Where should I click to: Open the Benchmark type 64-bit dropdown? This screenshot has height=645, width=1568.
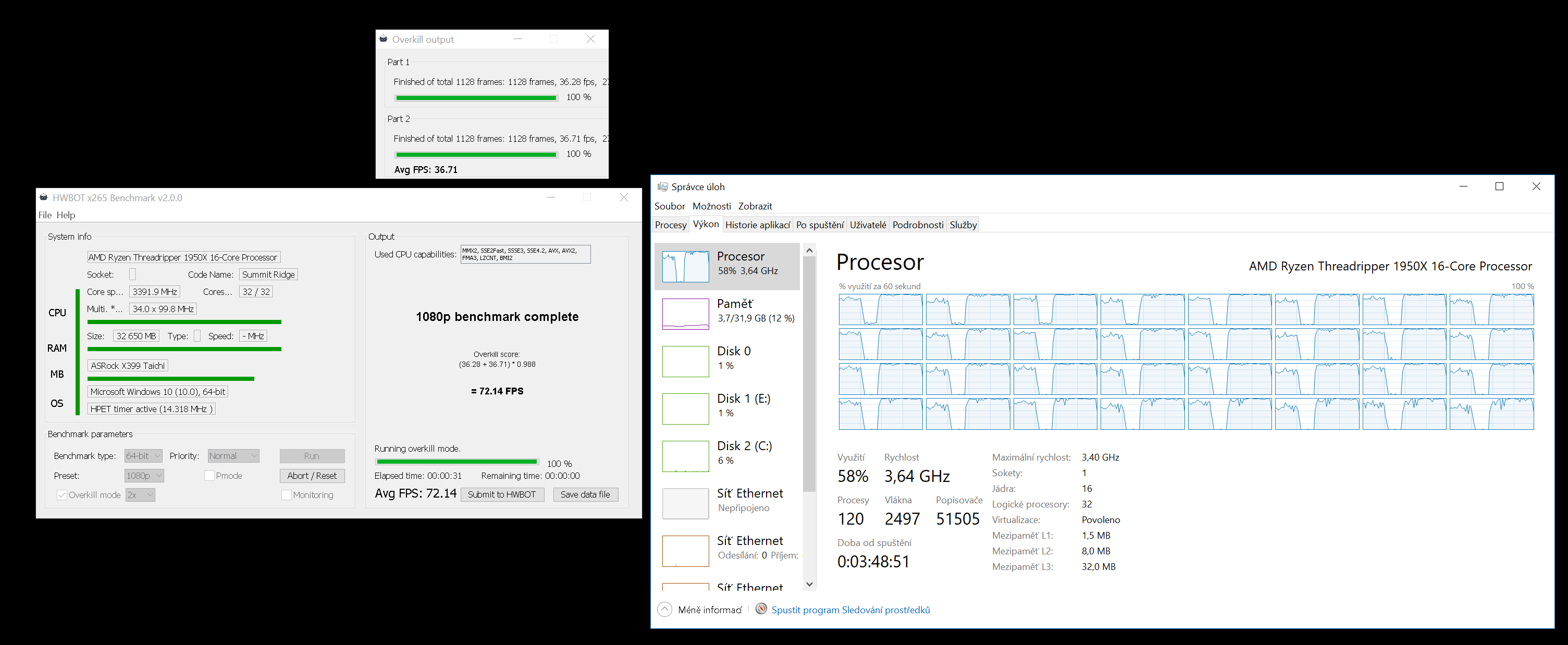coord(143,456)
